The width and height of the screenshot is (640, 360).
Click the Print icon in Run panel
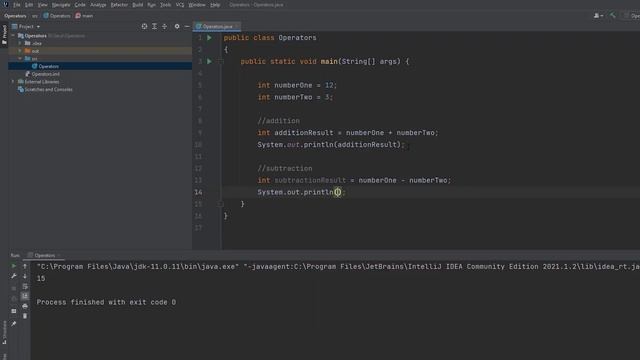tap(25, 306)
